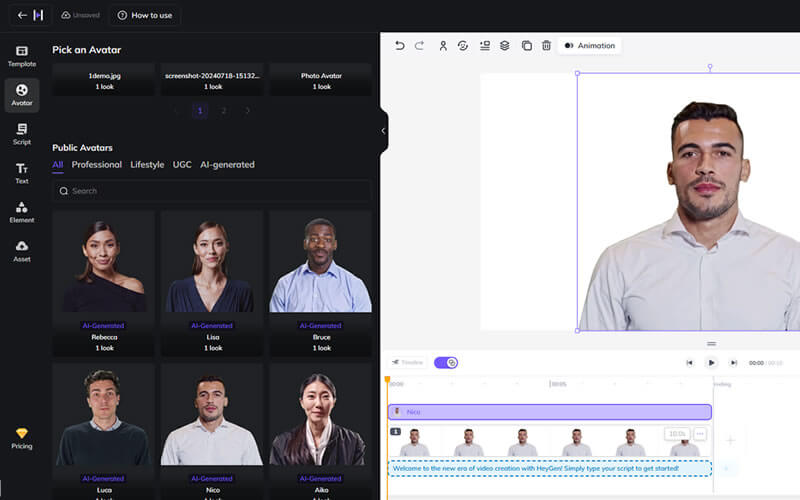Viewport: 800px width, 500px height.
Task: Click the face swap toolbar icon
Action: [x=463, y=45]
